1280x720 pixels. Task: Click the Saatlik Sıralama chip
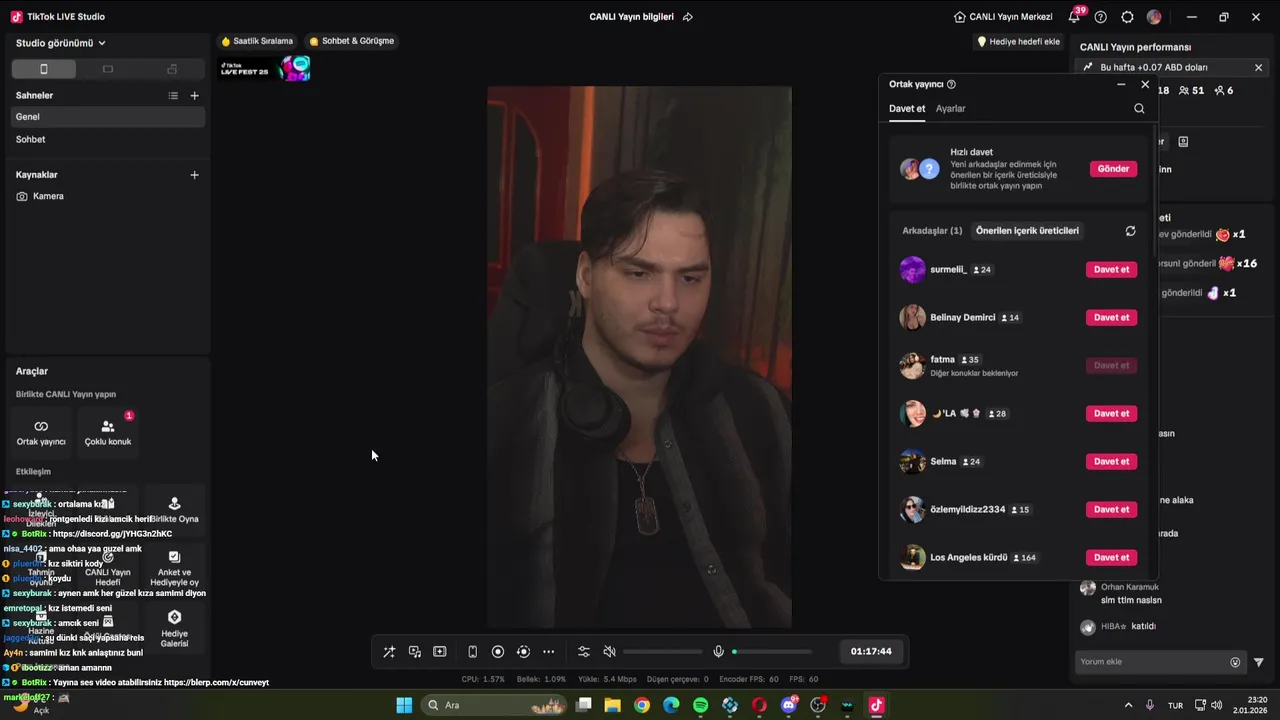pos(257,41)
